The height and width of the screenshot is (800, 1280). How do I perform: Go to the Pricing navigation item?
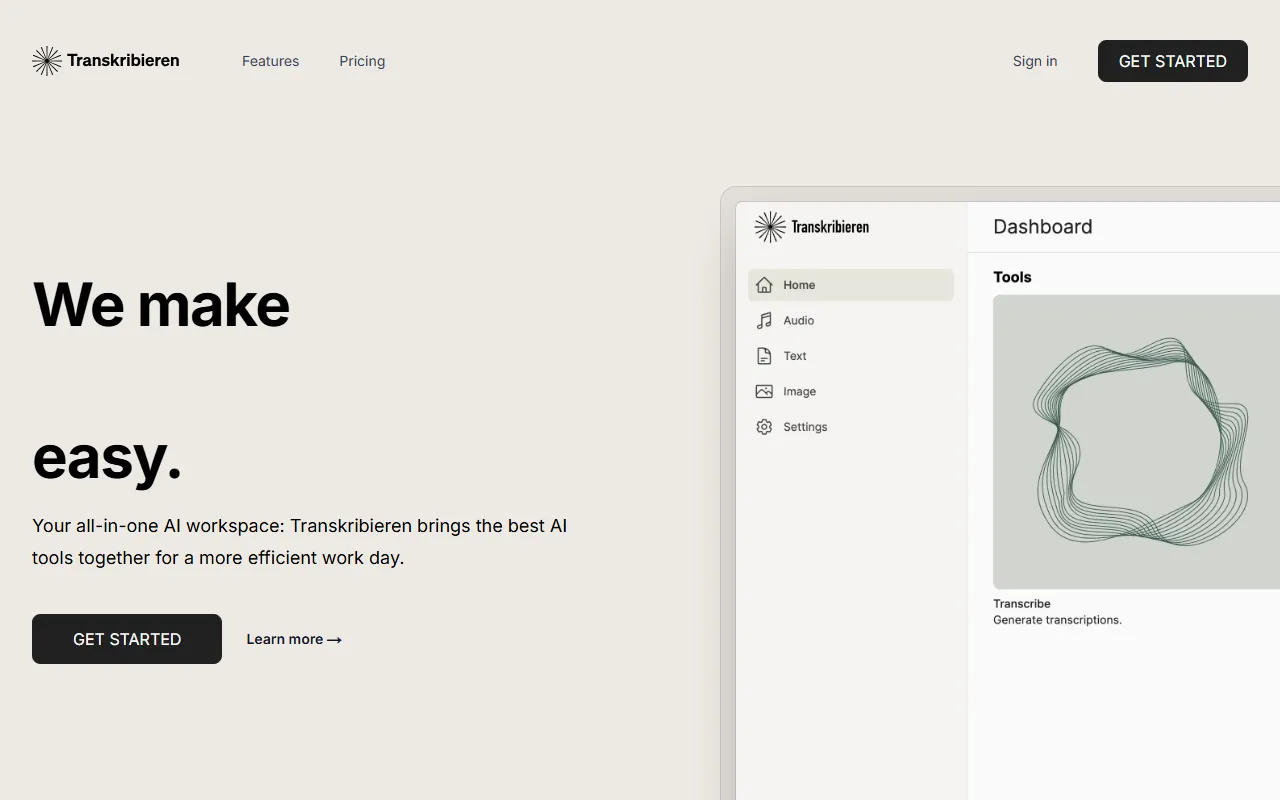[362, 61]
